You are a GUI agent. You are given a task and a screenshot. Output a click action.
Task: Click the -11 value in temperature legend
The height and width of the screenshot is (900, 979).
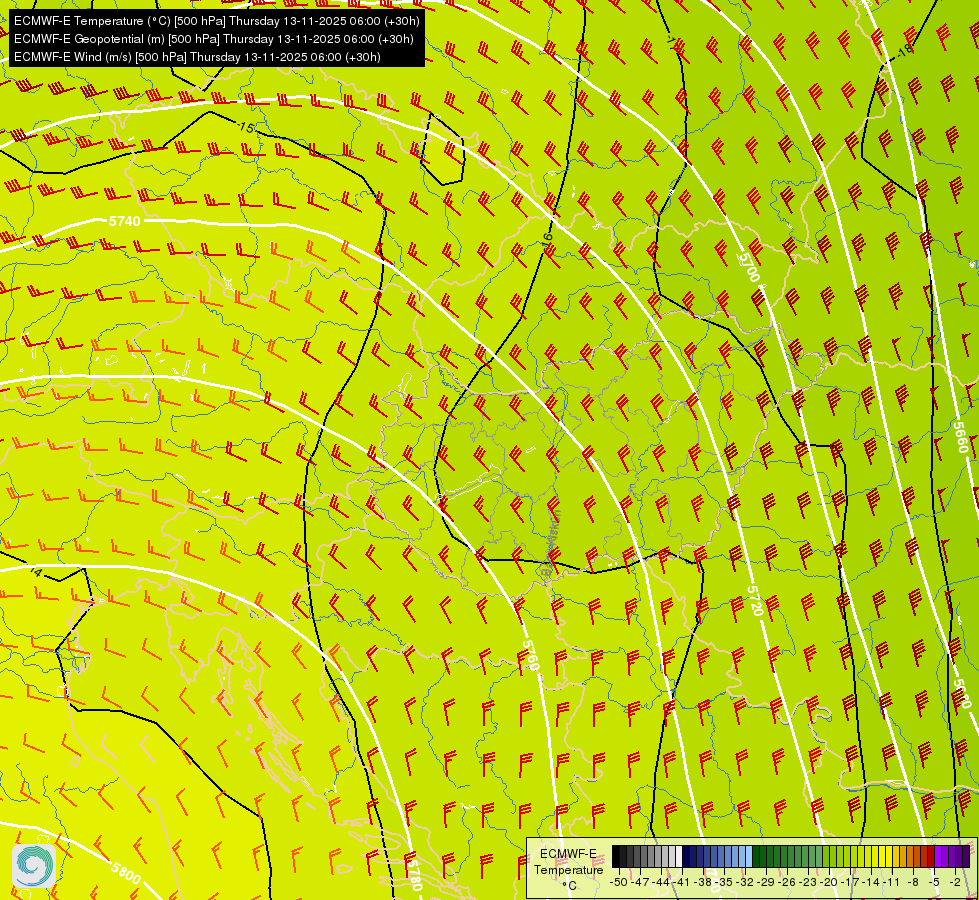(892, 882)
